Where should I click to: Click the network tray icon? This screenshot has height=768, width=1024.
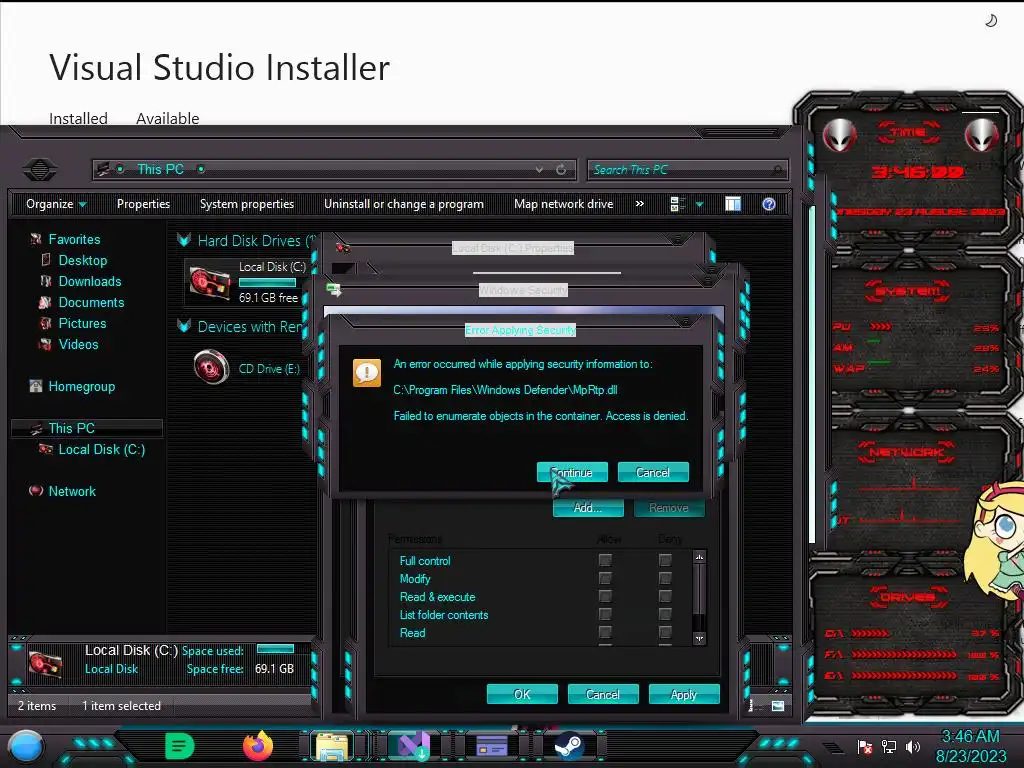pos(889,747)
